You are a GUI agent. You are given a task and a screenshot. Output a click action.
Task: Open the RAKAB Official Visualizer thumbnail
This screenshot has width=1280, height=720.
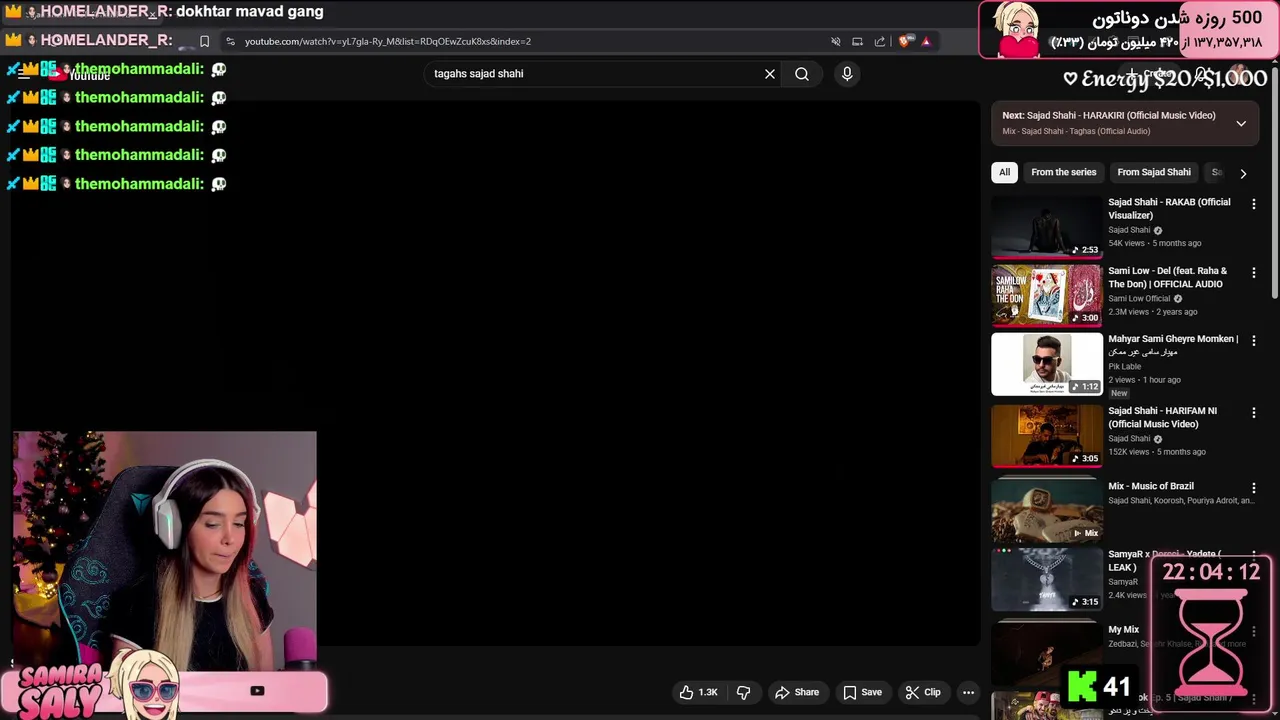click(1046, 227)
